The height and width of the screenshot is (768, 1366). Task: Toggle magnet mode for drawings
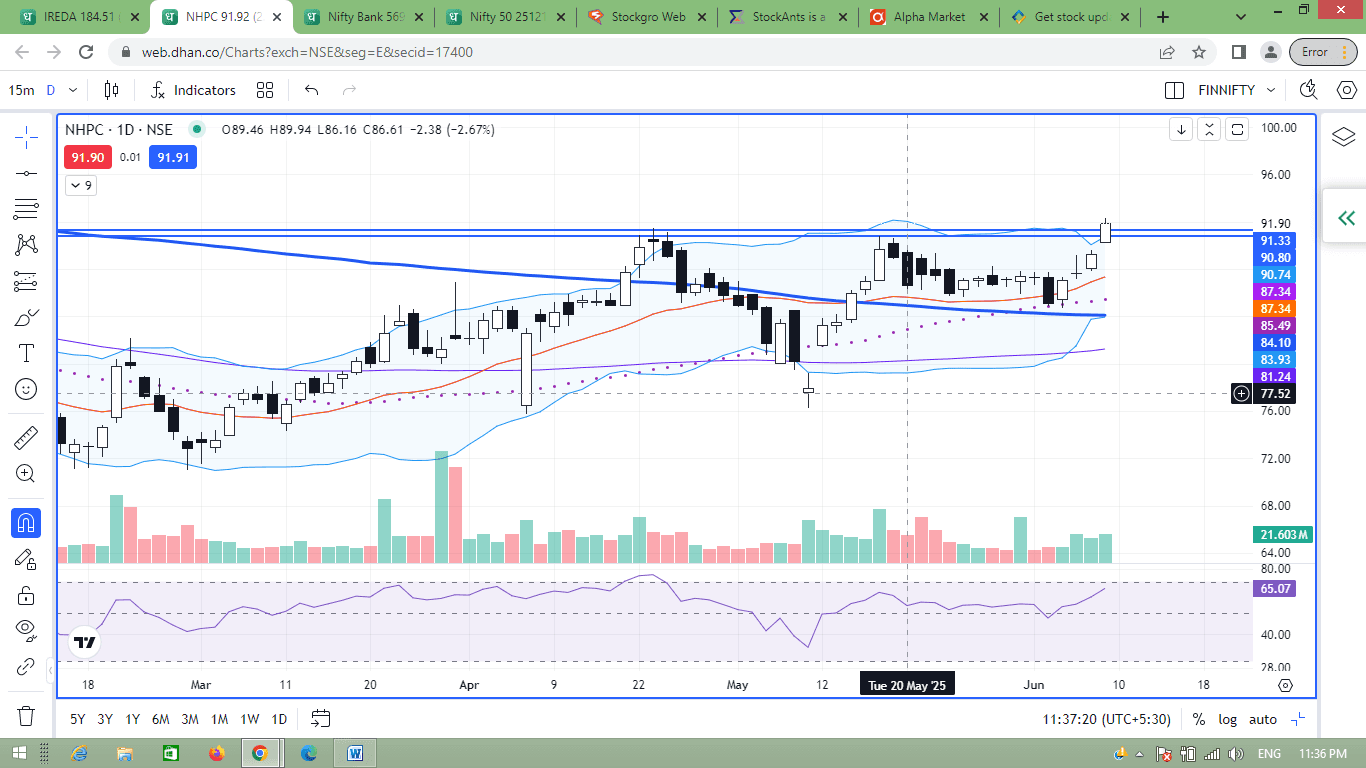26,522
